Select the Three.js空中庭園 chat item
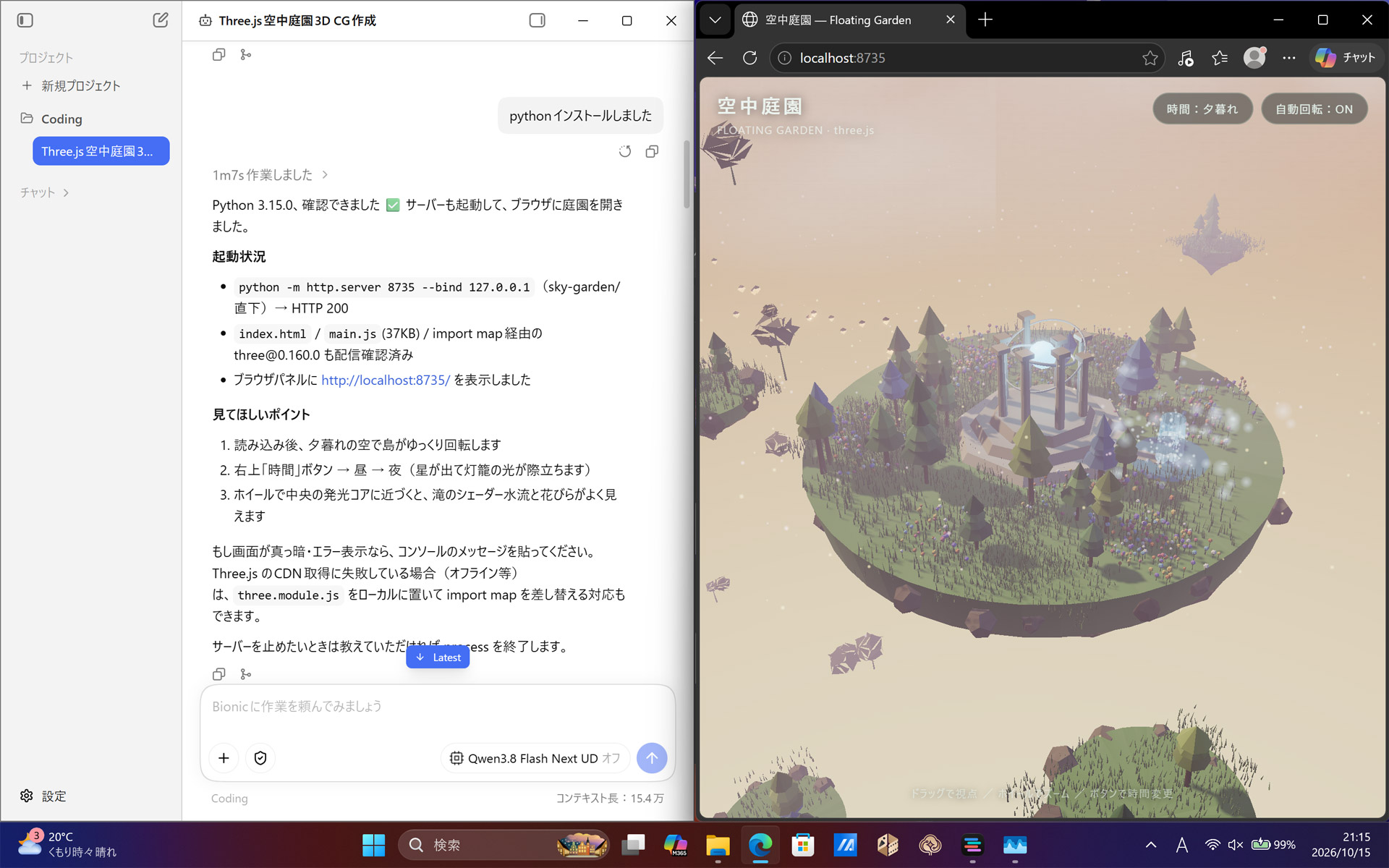 pyautogui.click(x=101, y=151)
